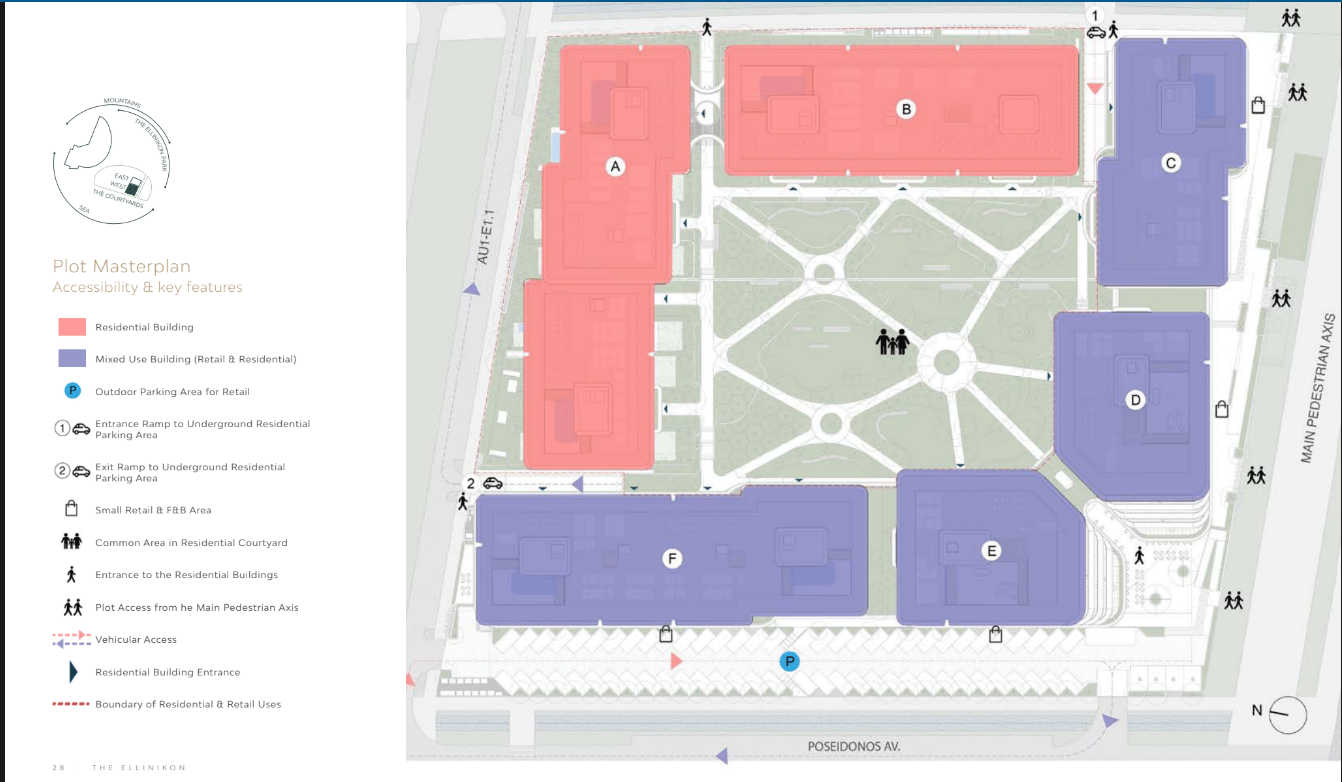Click the shopping bag icon beside building D
The height and width of the screenshot is (782, 1342).
point(1221,408)
